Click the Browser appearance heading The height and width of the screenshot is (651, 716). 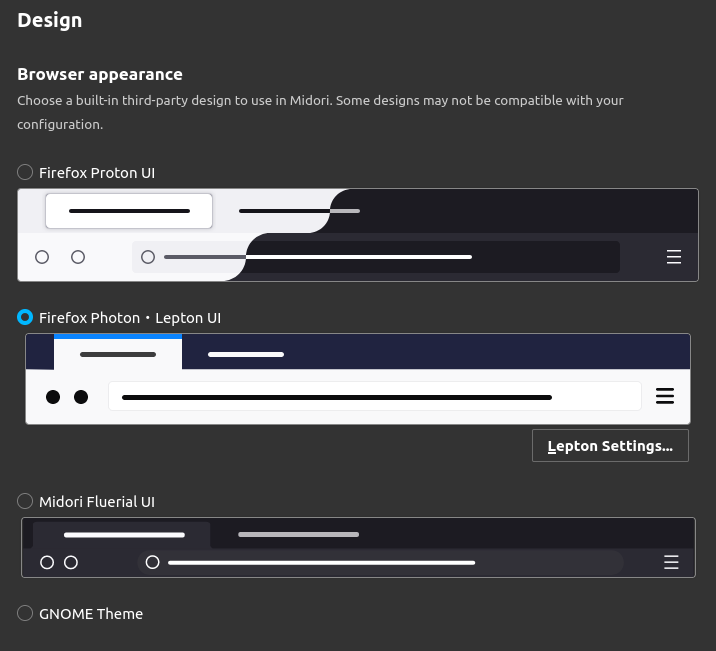coord(100,74)
